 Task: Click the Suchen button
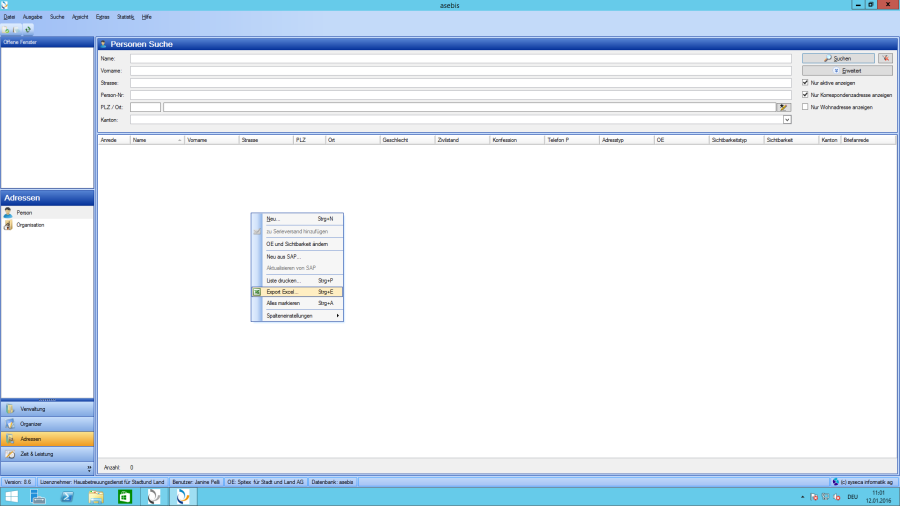click(838, 59)
